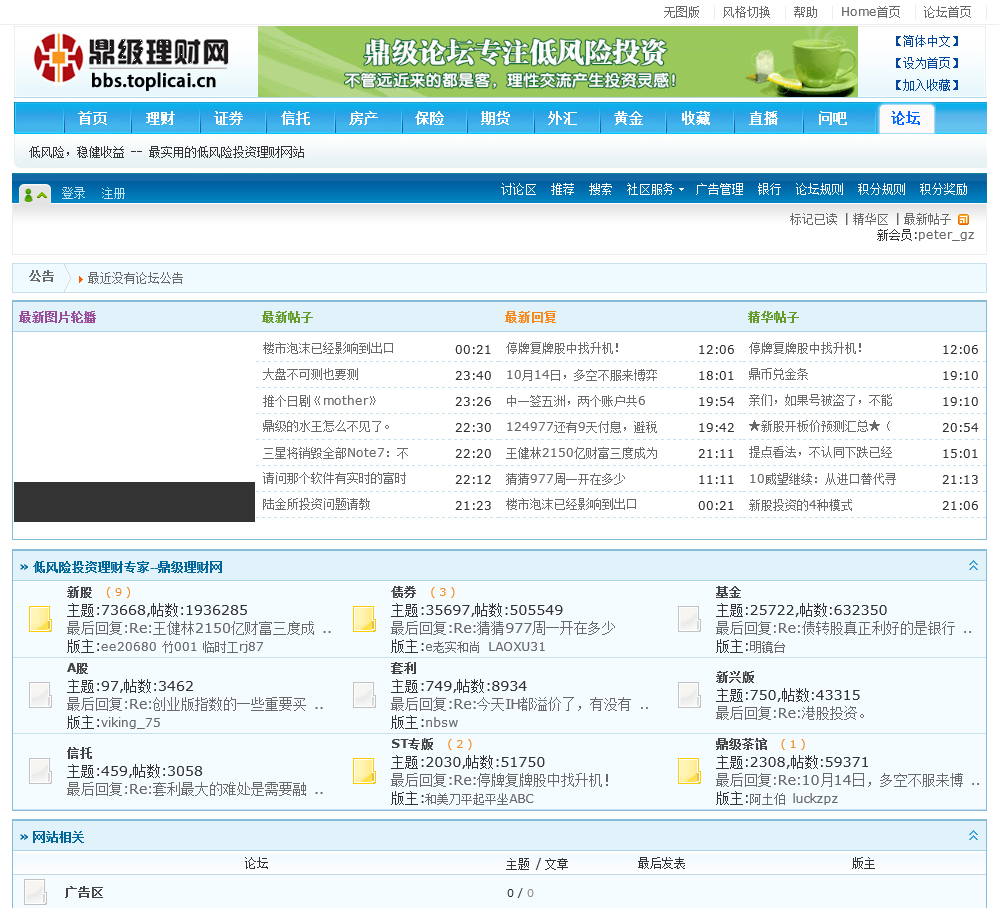Open the 证券 navigation tab
This screenshot has width=999, height=908.
(x=228, y=119)
